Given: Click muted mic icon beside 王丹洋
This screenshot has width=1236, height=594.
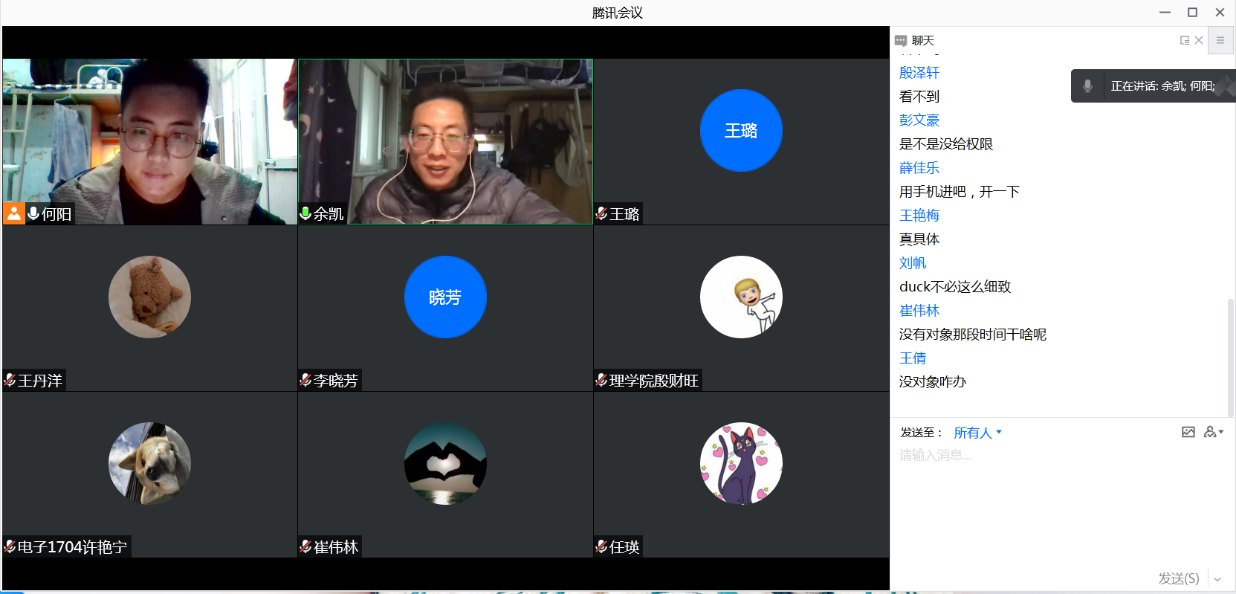Looking at the screenshot, I should 10,380.
